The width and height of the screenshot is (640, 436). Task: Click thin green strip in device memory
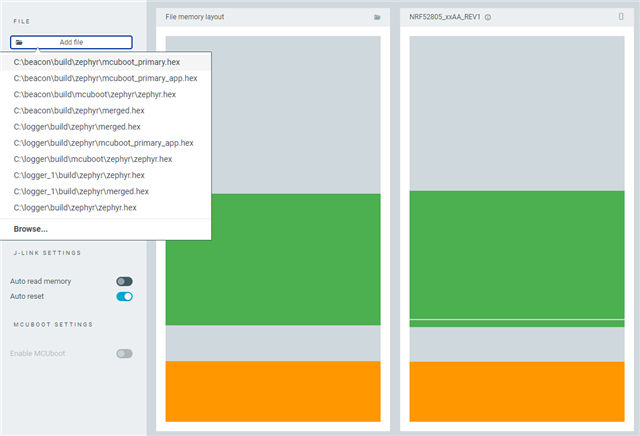pyautogui.click(x=517, y=323)
